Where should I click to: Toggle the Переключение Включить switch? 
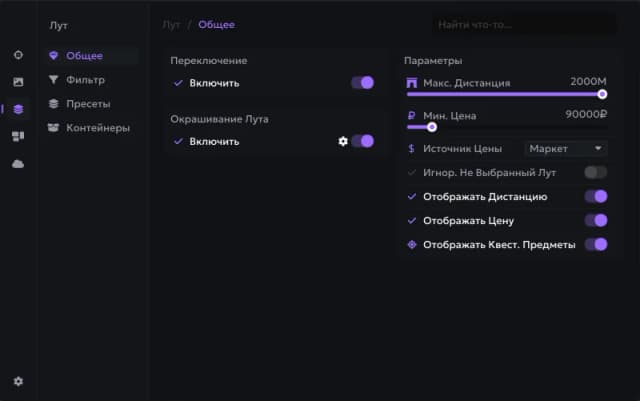pos(362,83)
